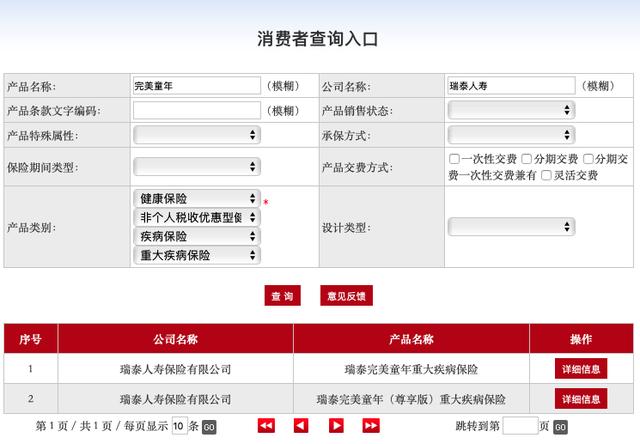This screenshot has width=640, height=444.
Task: Open the 保险期间类型 dropdown
Action: [197, 166]
